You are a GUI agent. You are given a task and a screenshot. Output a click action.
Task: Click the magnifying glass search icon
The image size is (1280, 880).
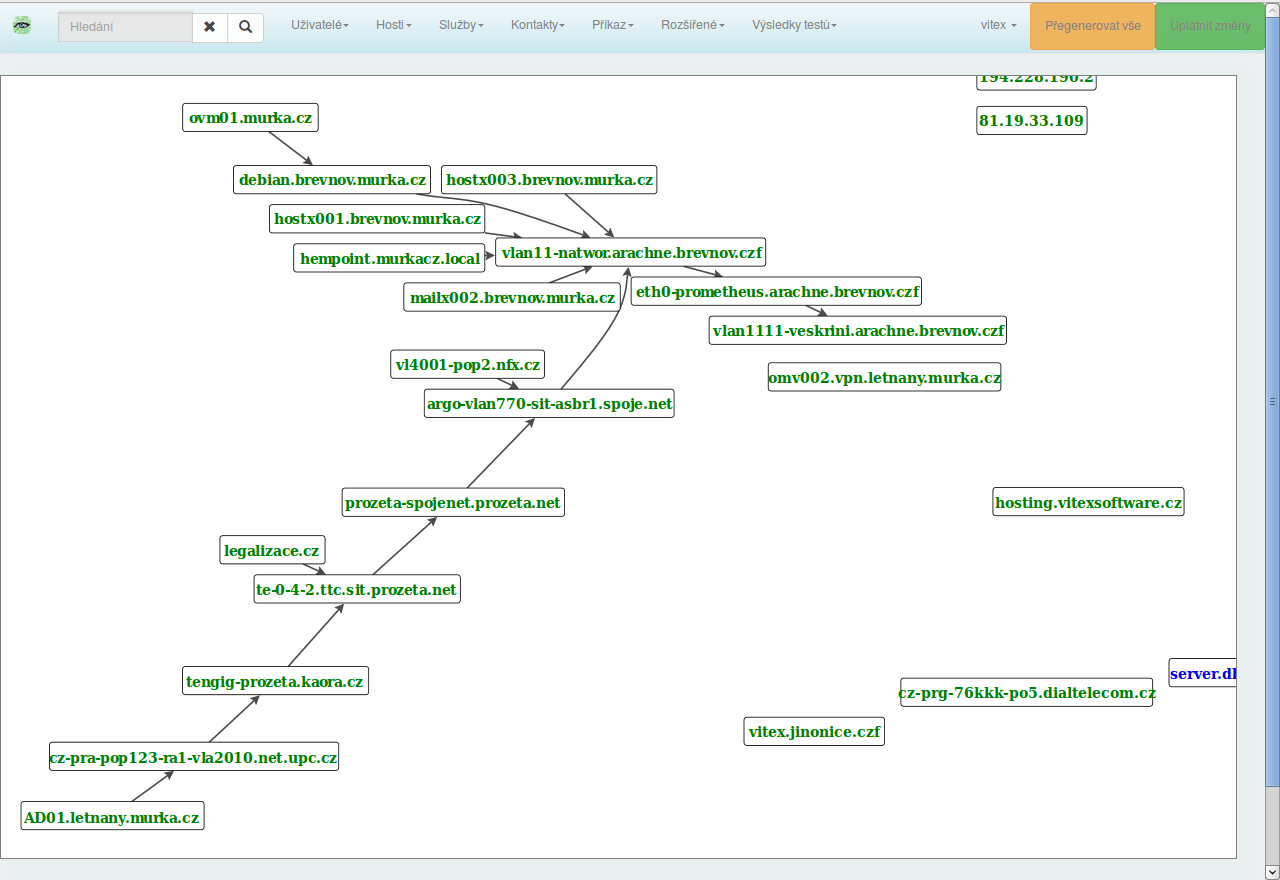pyautogui.click(x=245, y=27)
